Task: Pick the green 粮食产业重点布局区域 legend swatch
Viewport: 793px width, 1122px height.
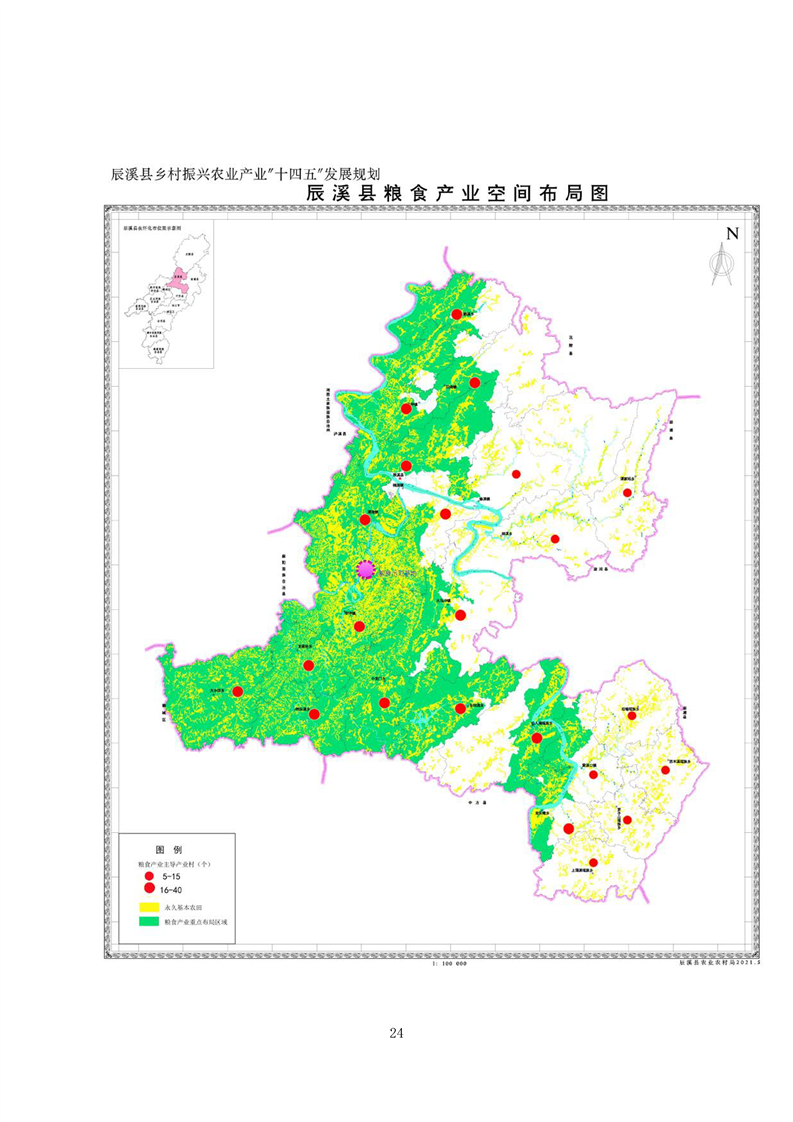Action: tap(148, 920)
